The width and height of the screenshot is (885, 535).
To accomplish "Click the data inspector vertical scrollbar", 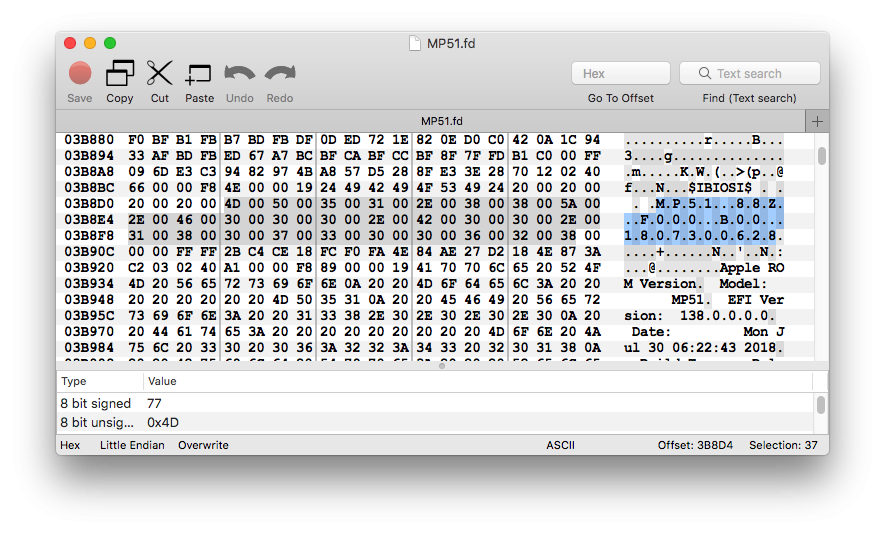I will [x=821, y=405].
